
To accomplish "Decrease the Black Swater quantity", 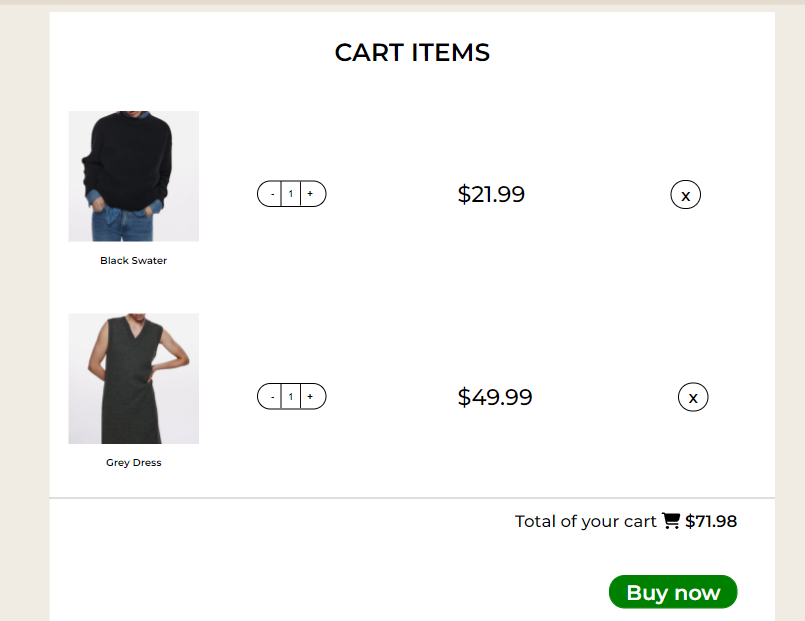I will click(x=271, y=193).
